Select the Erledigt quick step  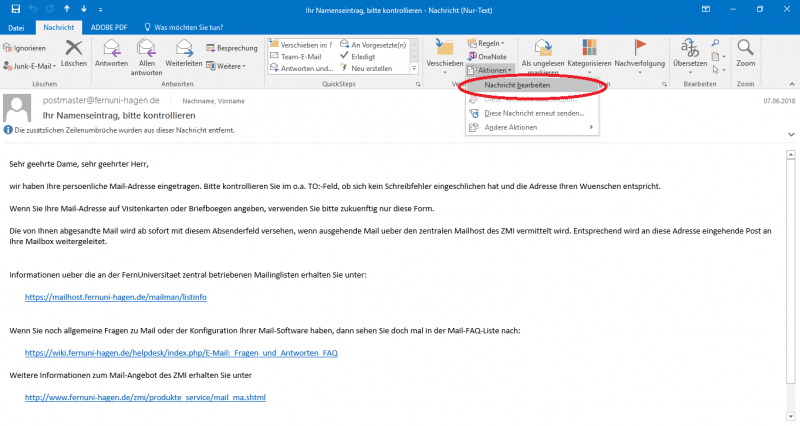point(358,57)
